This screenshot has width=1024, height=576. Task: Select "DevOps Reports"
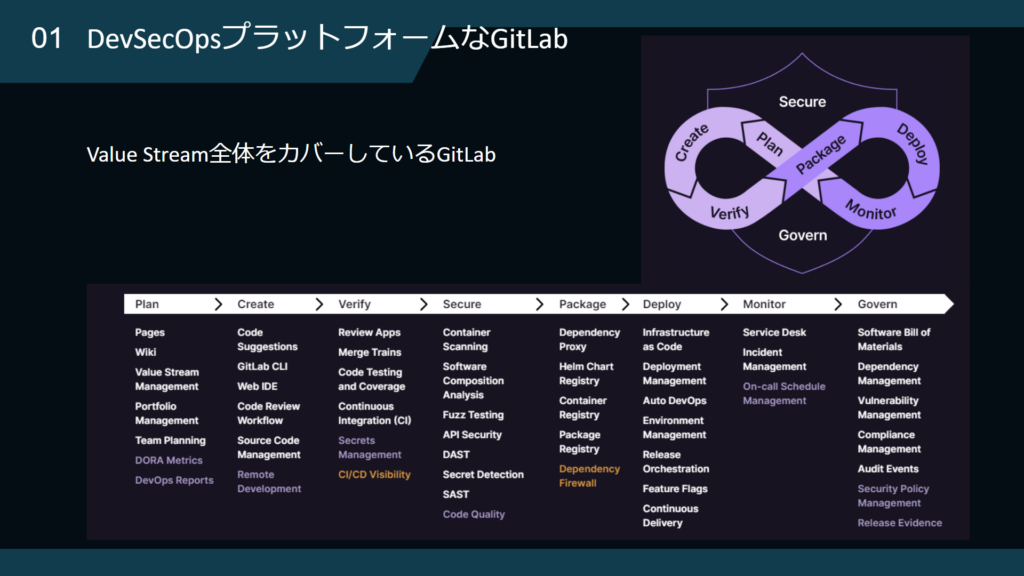pos(174,480)
